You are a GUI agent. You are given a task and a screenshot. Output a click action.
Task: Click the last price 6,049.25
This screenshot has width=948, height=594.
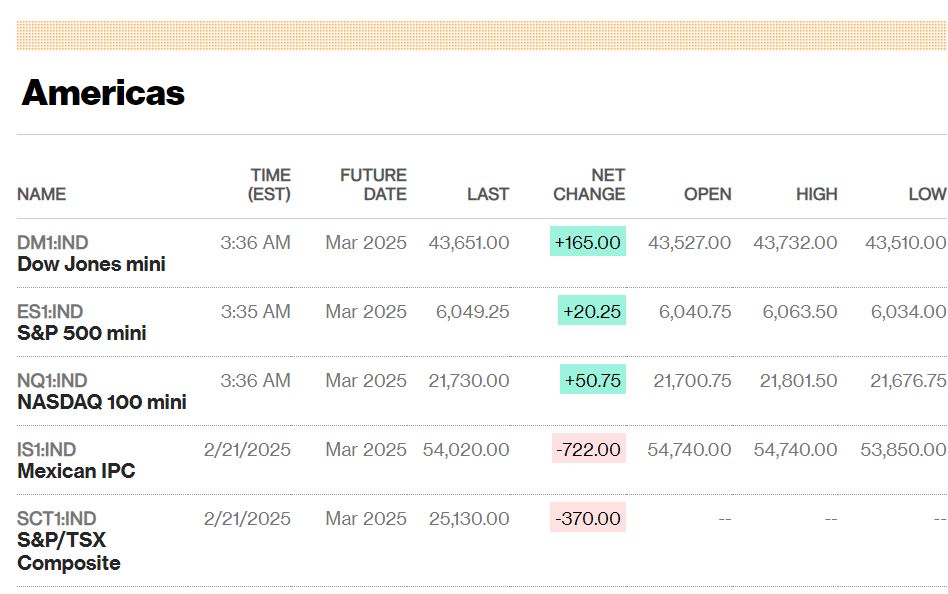(x=473, y=312)
